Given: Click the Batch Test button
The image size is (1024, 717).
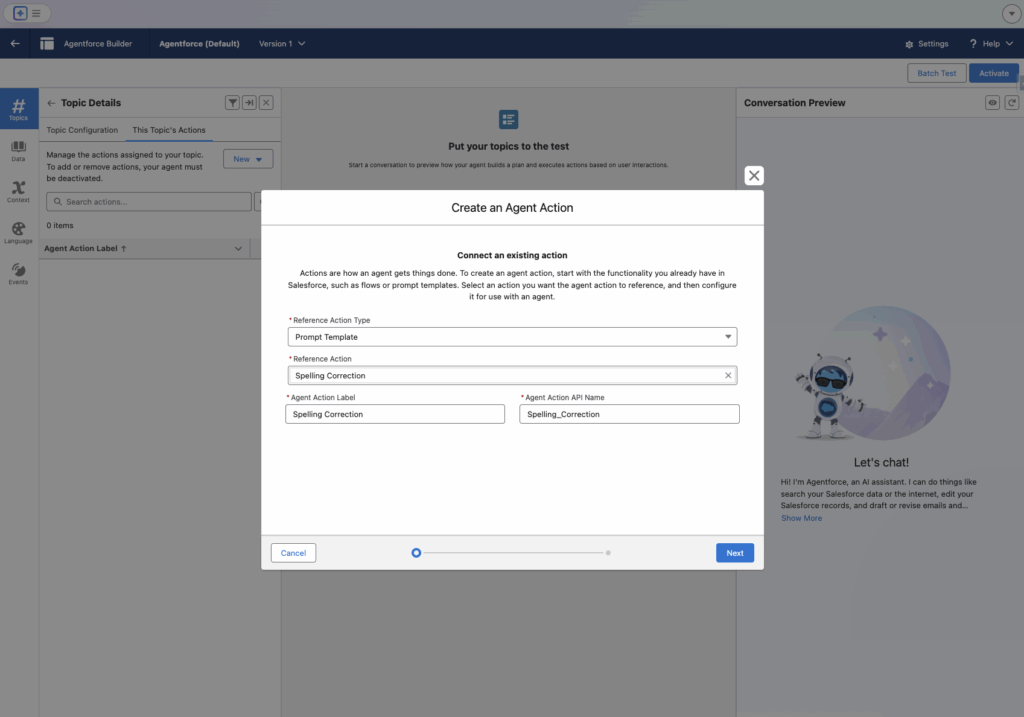Looking at the screenshot, I should point(936,73).
